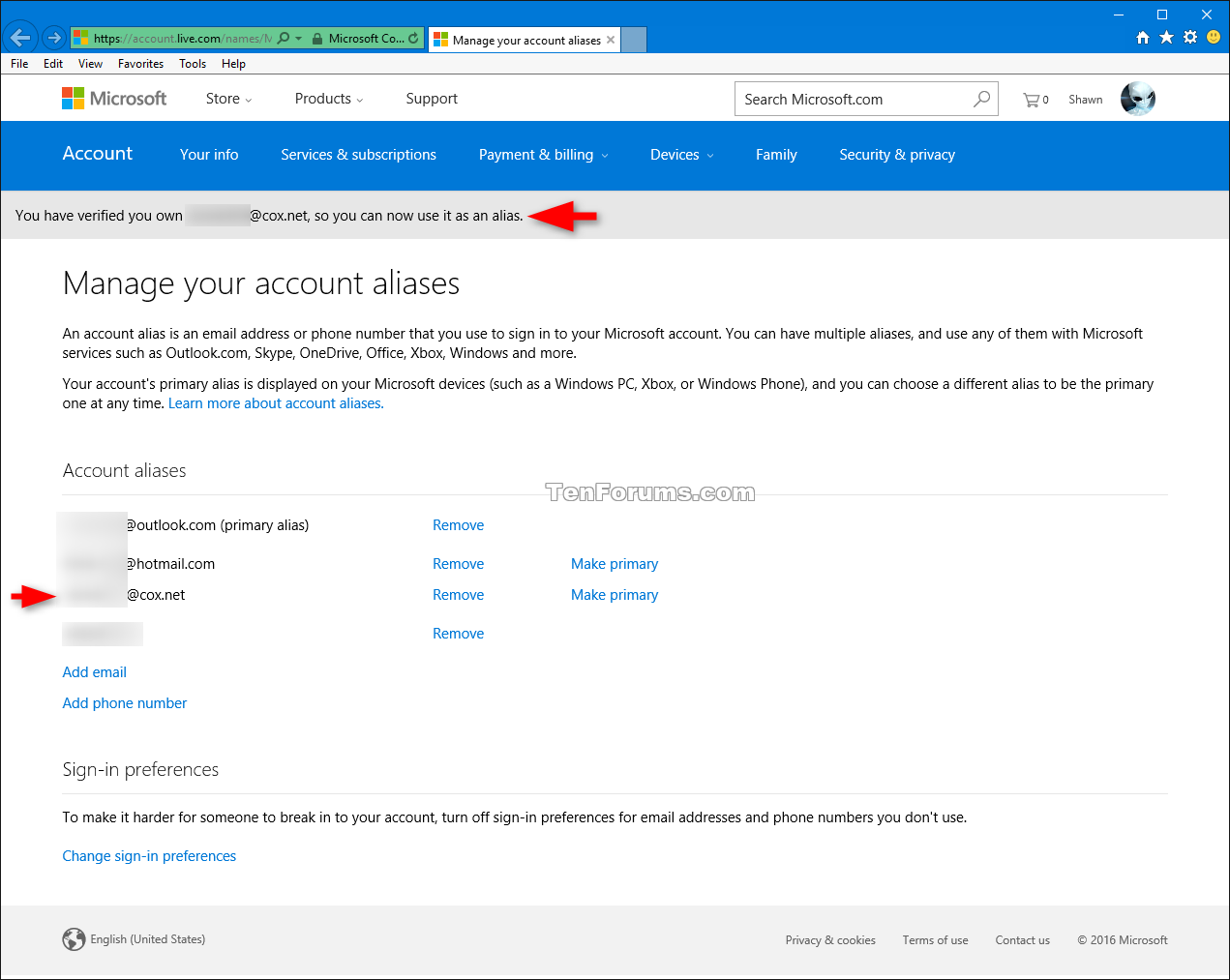
Task: Click the address bar URL text
Action: coord(183,39)
